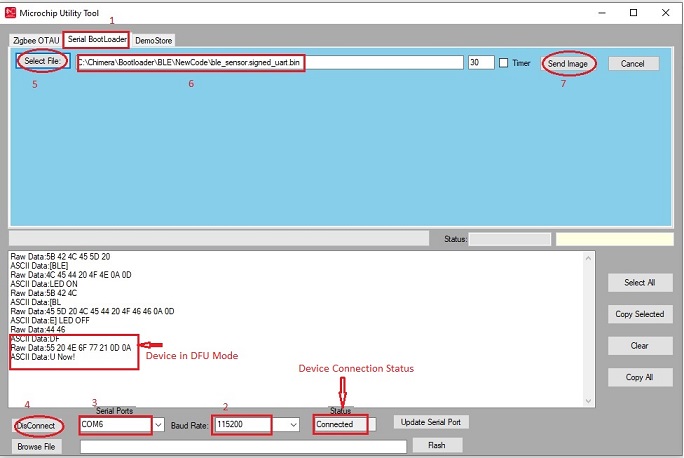Click Send Image button
684x458 pixels.
tap(568, 64)
